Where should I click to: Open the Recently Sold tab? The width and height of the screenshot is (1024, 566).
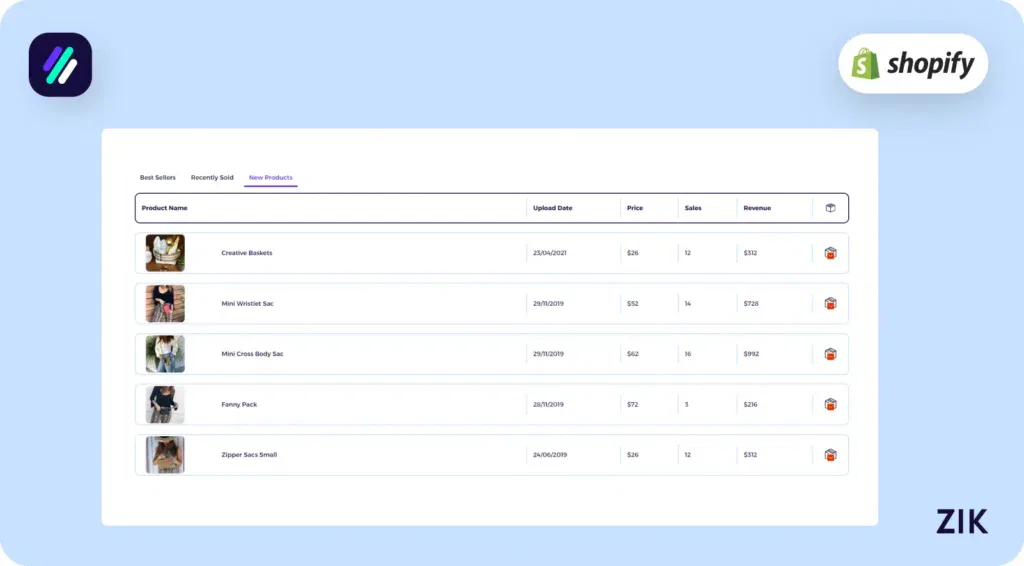coord(212,178)
